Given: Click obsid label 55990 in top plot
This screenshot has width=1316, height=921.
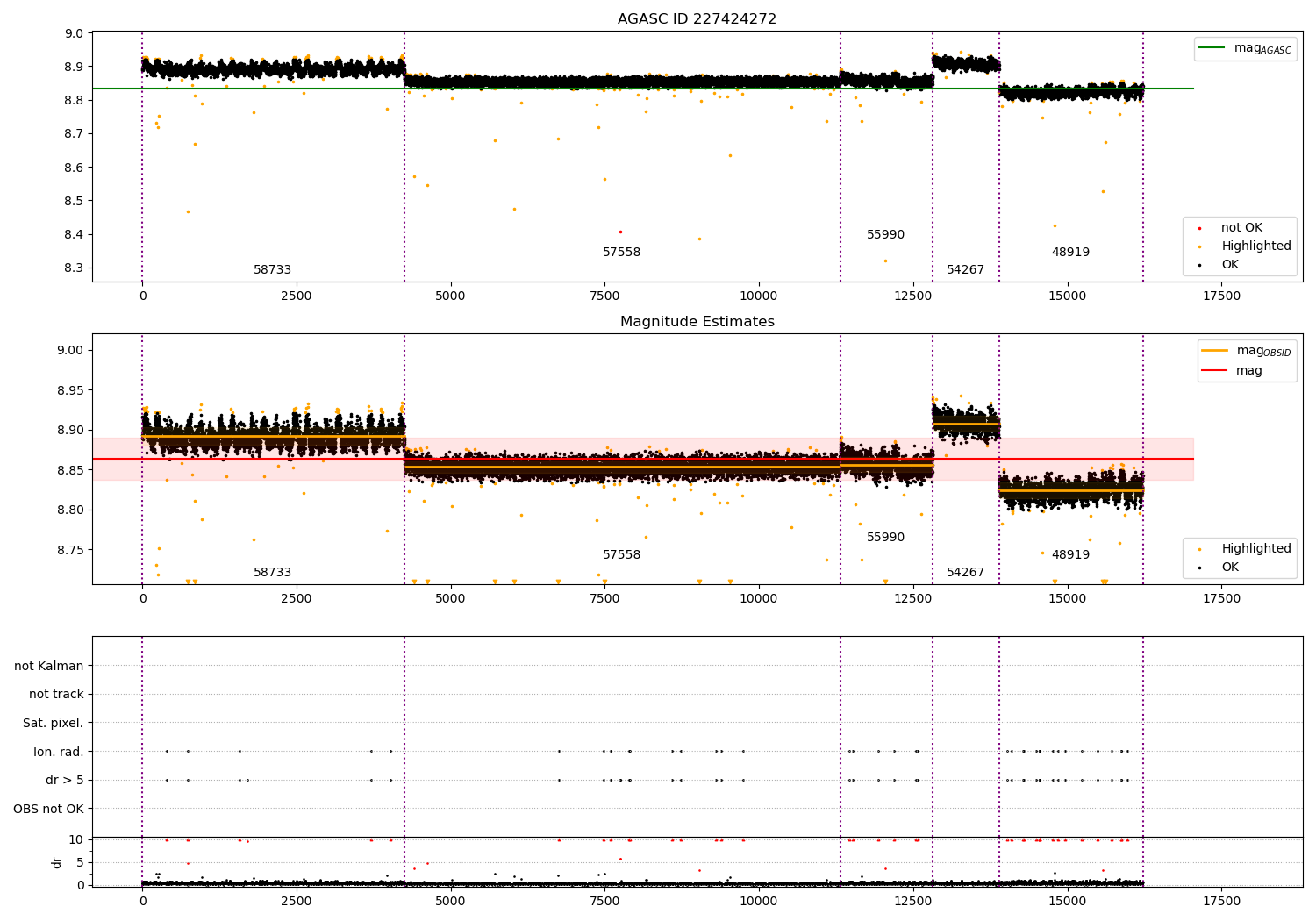Looking at the screenshot, I should coord(885,235).
